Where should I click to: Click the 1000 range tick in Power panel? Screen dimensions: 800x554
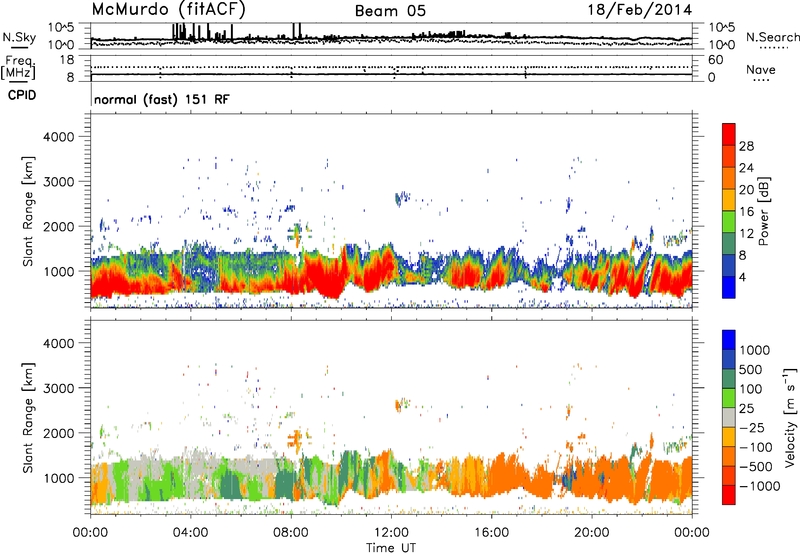tap(58, 271)
